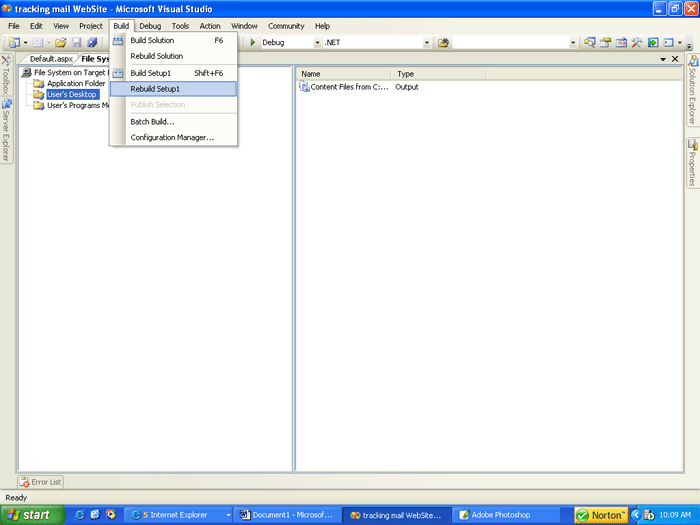This screenshot has height=525, width=700.
Task: Click the Add New Item toolbar icon
Action: pyautogui.click(x=38, y=42)
